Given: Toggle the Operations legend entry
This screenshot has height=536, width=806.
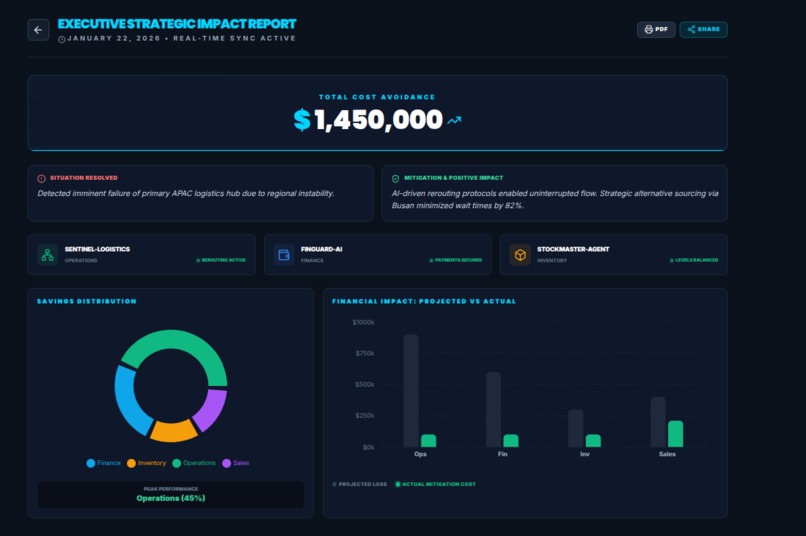Looking at the screenshot, I should tap(194, 463).
